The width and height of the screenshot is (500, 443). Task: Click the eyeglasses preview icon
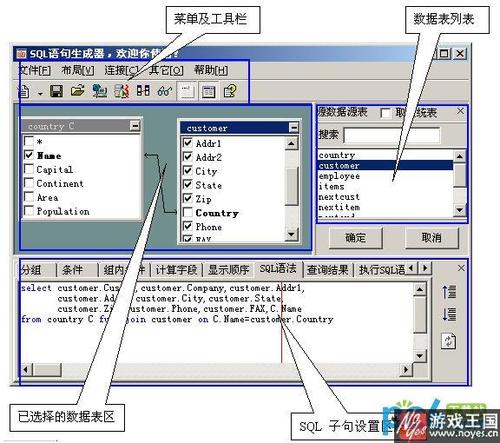coord(165,91)
